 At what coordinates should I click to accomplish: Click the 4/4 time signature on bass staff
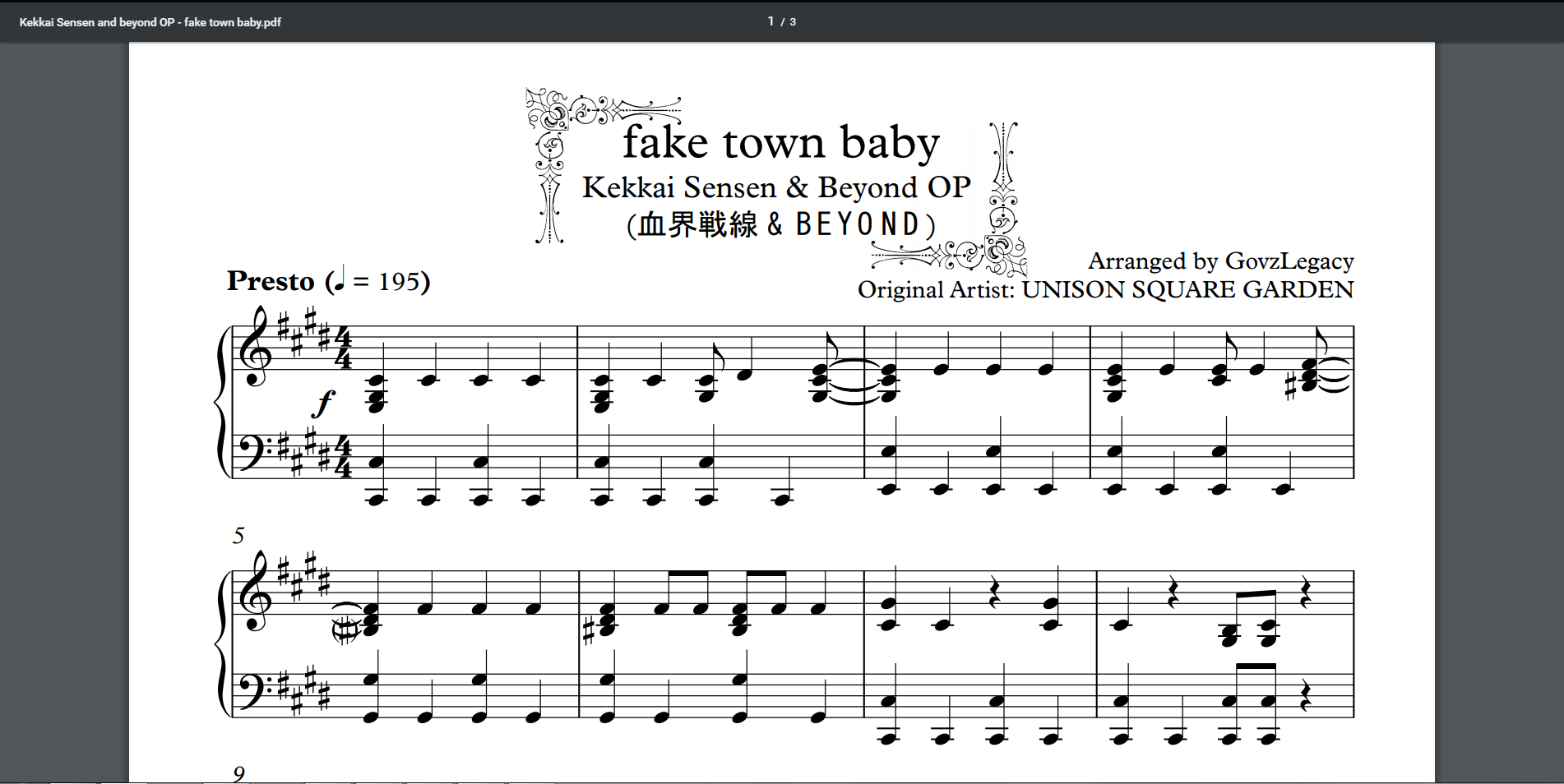[343, 458]
